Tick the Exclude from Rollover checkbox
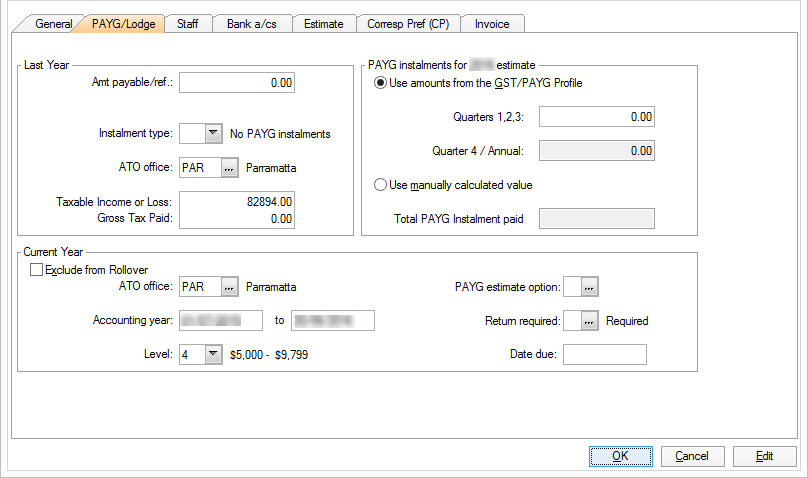This screenshot has height=478, width=808. 37,270
